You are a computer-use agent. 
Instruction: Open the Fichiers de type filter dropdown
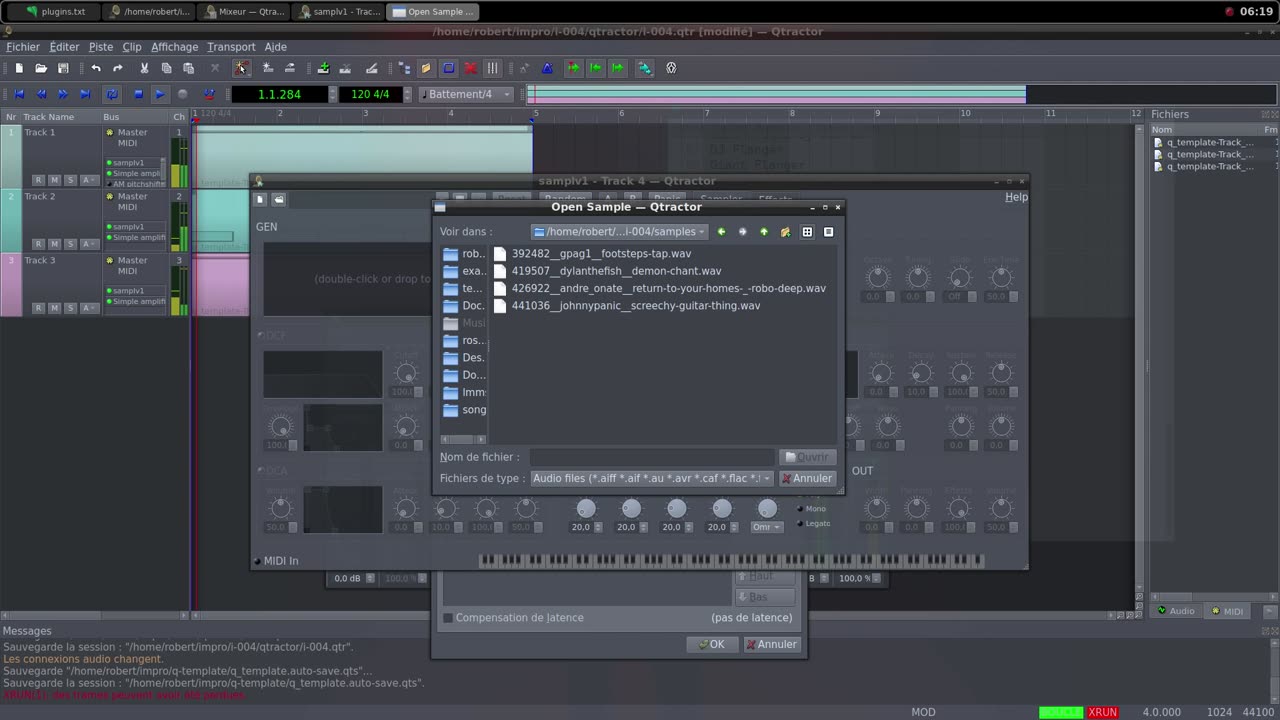pyautogui.click(x=651, y=478)
